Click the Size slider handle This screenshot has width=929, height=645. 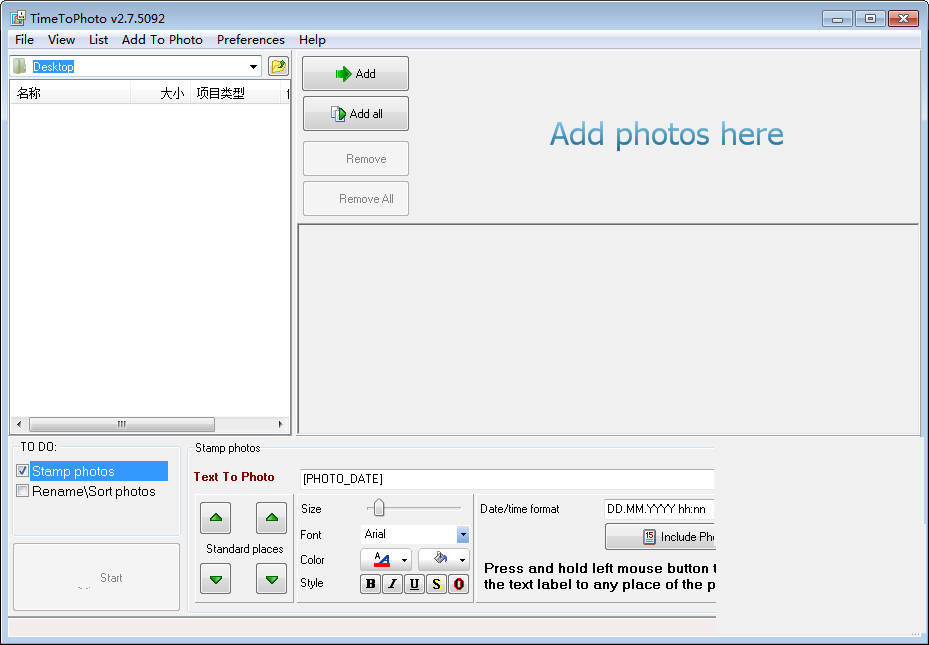click(379, 508)
